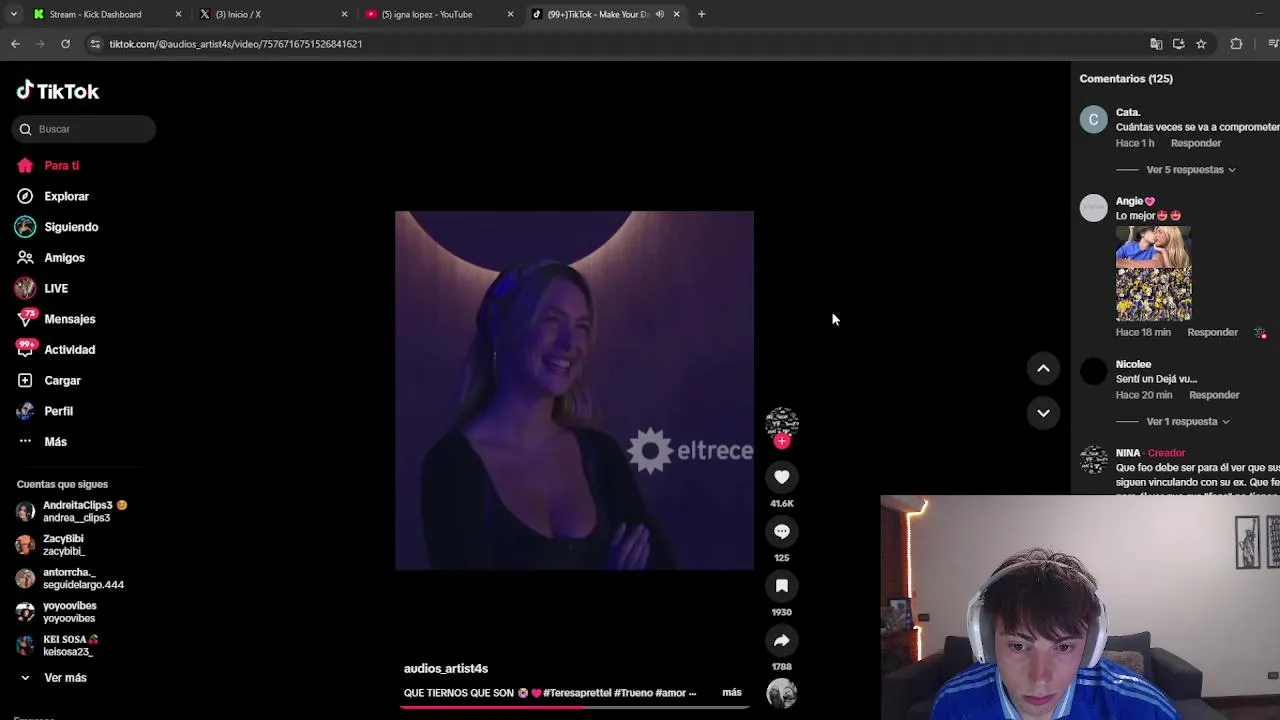1280x720 pixels.
Task: Open Angie's comment image attachment
Action: (x=1153, y=273)
